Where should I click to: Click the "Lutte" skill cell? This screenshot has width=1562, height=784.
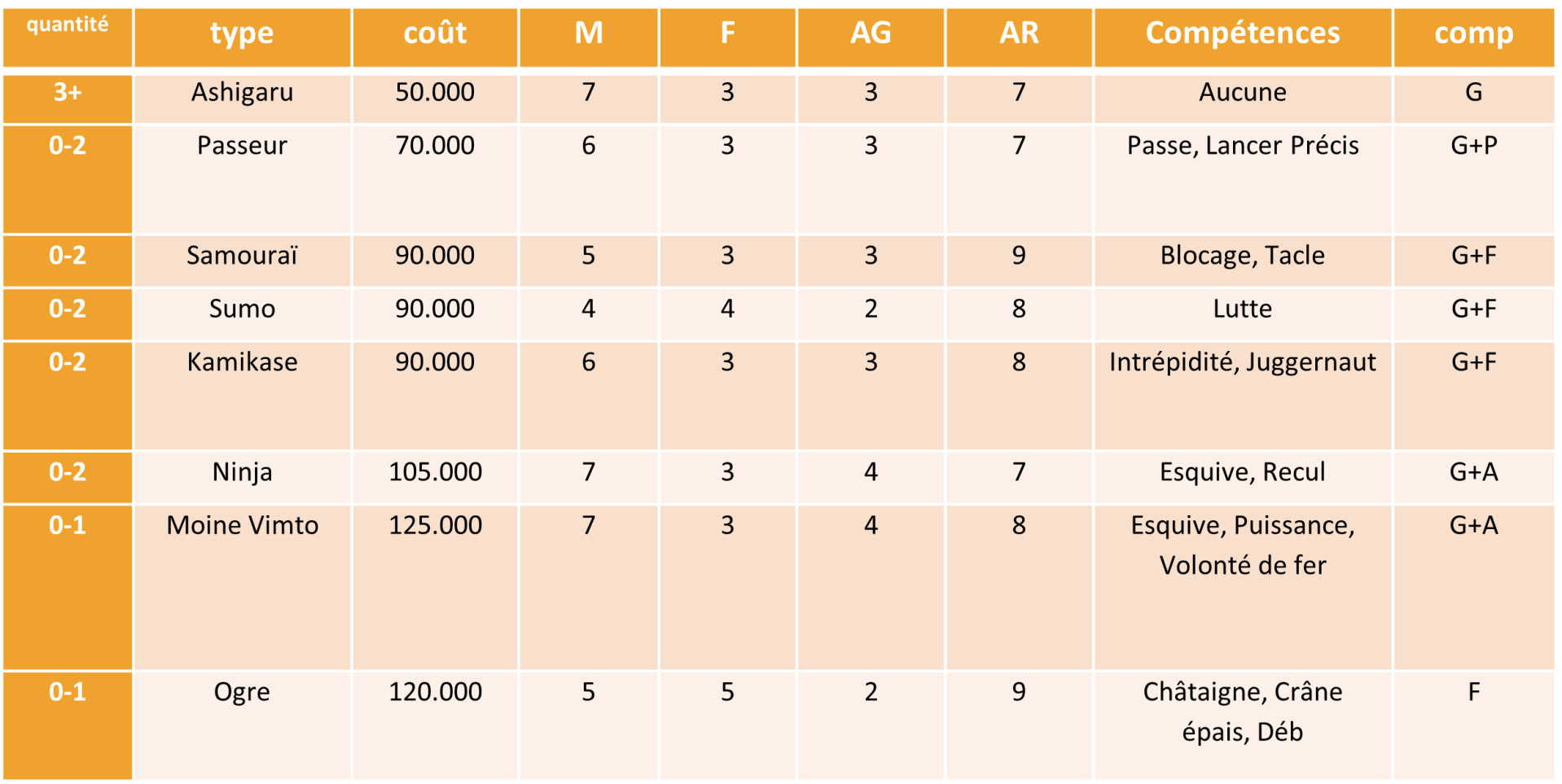pyautogui.click(x=1242, y=309)
